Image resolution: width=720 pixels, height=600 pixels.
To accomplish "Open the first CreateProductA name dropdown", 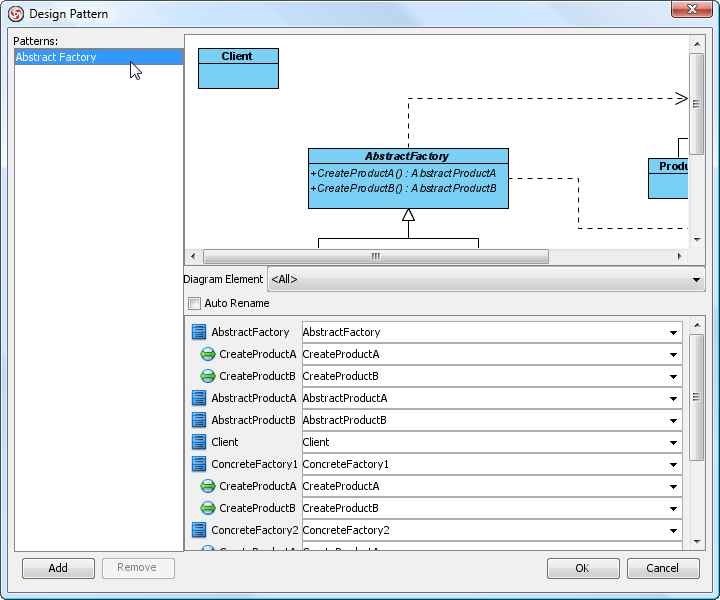I will click(673, 354).
